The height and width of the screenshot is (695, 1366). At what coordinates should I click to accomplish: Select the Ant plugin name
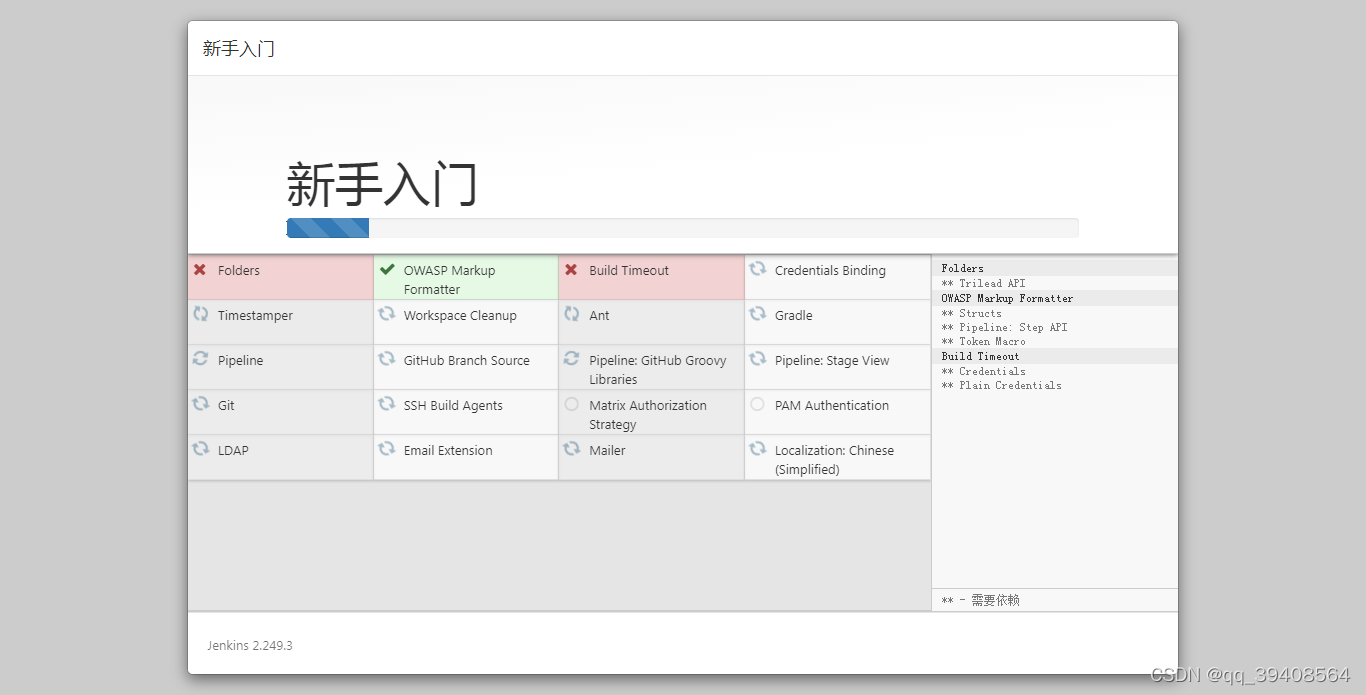click(599, 315)
